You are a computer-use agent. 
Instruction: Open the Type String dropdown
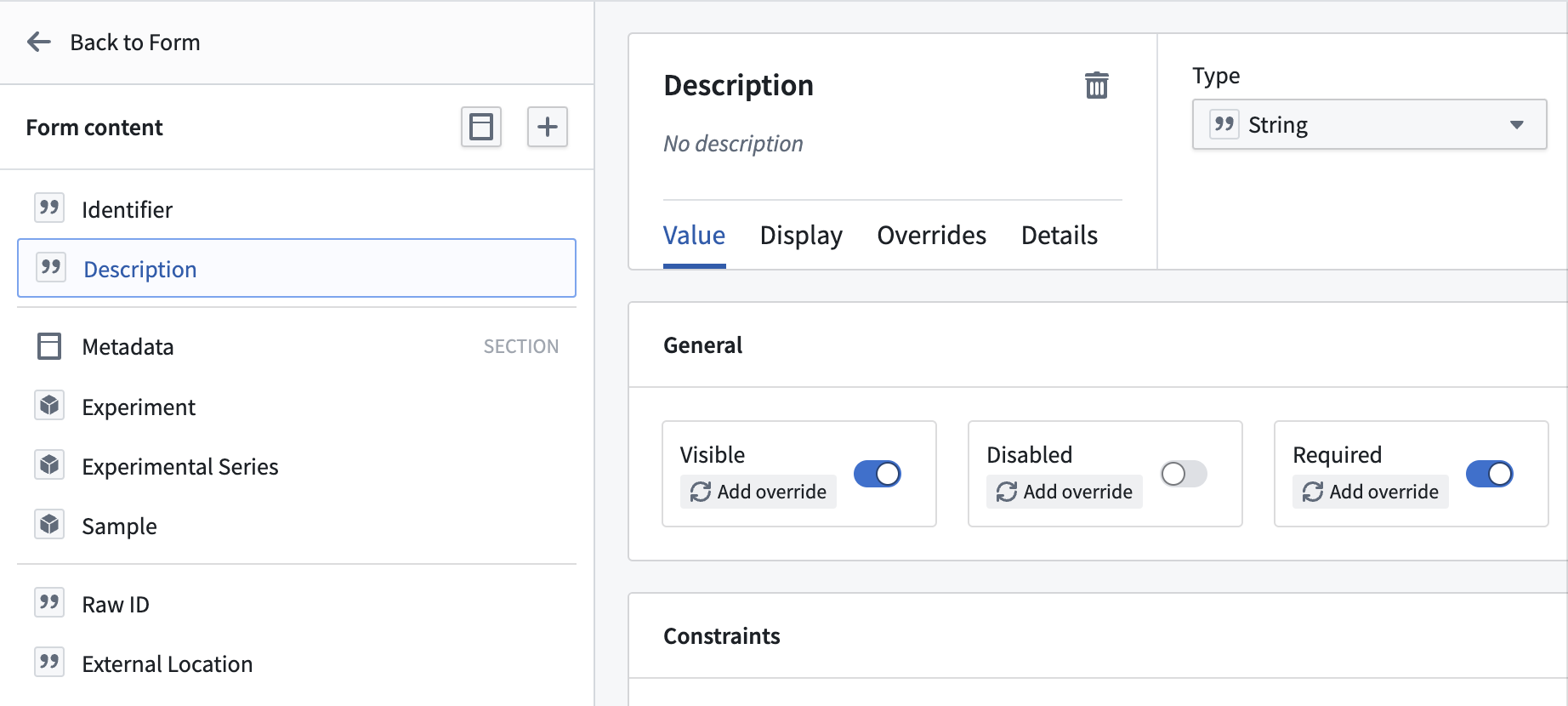click(1369, 124)
